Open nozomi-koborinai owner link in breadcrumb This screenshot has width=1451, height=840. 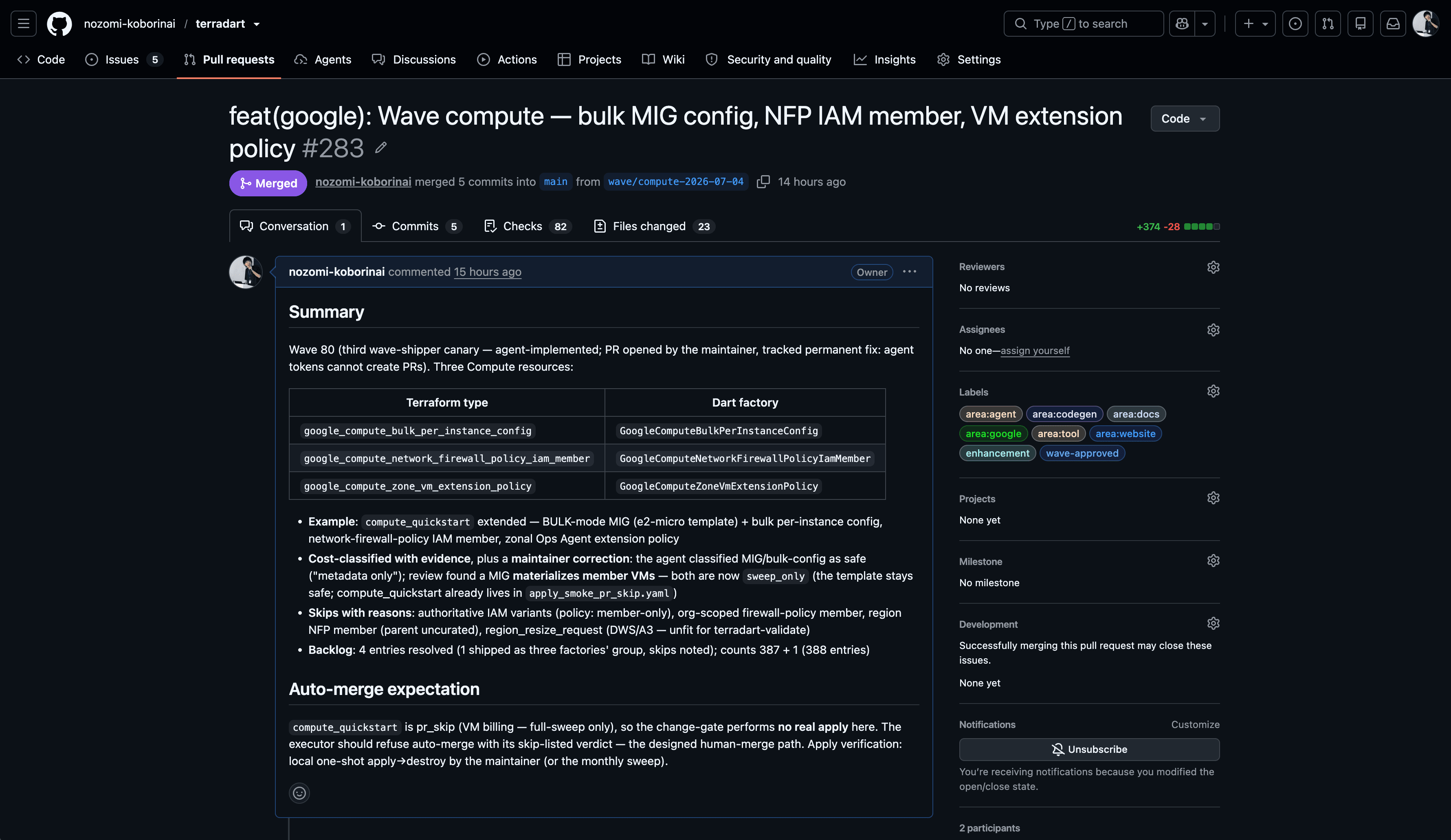point(130,24)
